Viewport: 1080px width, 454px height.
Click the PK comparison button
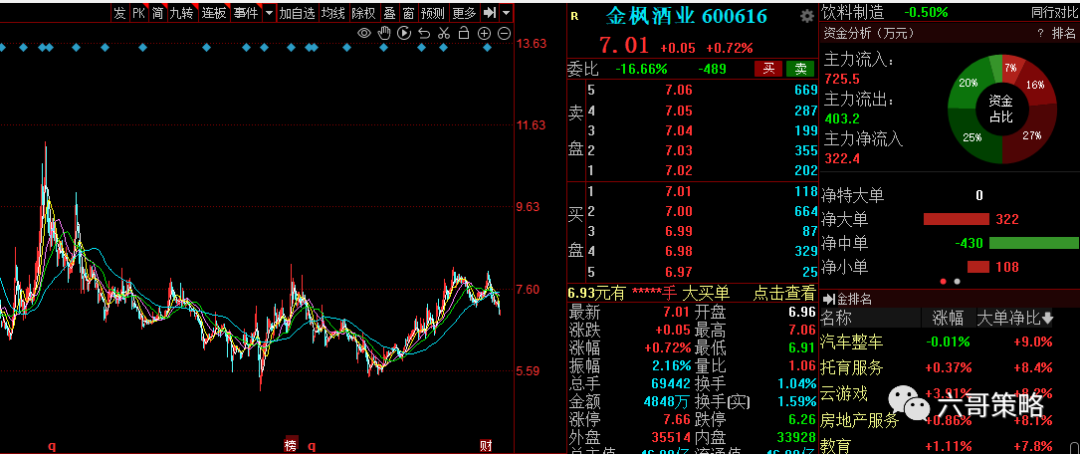coord(139,13)
